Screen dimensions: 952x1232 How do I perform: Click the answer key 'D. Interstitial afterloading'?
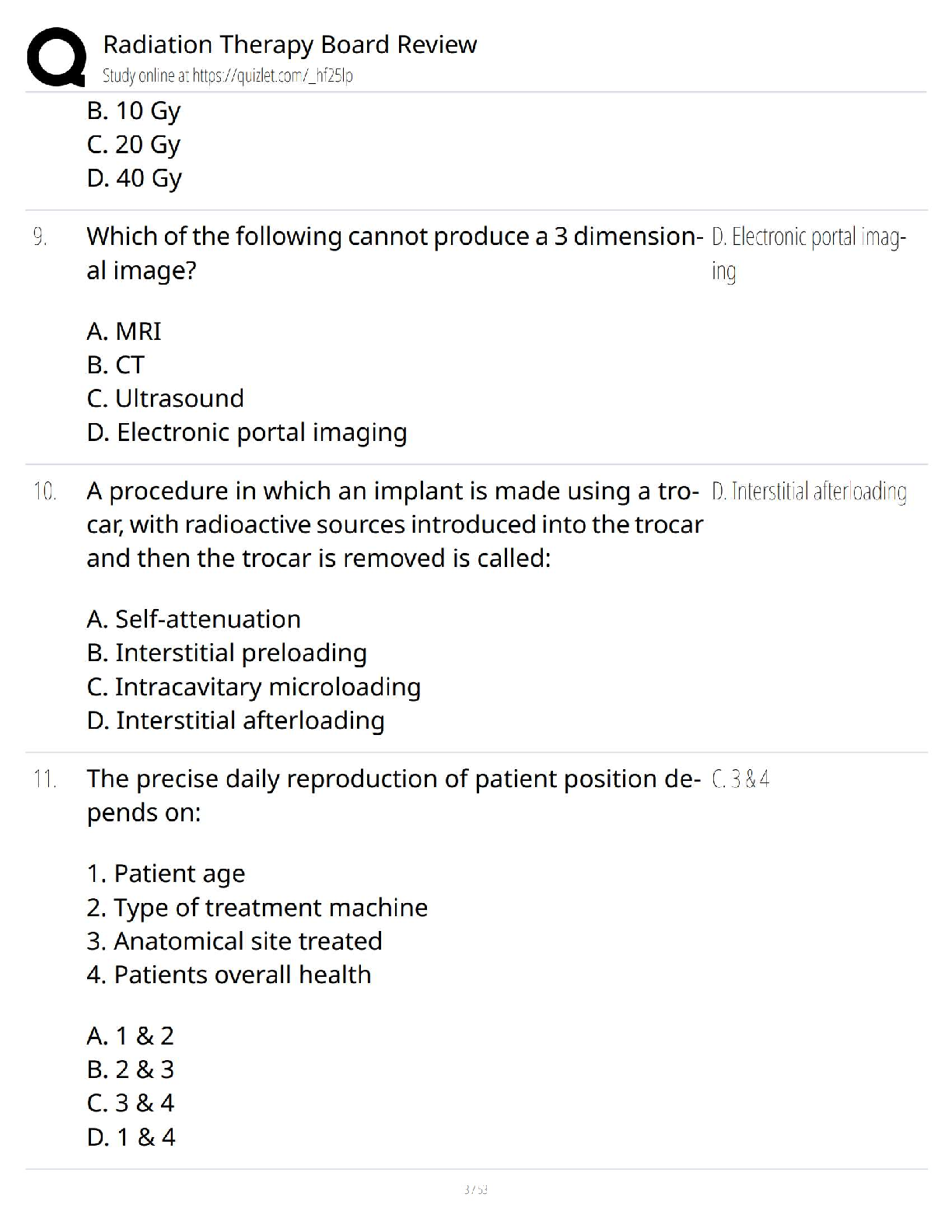click(809, 492)
